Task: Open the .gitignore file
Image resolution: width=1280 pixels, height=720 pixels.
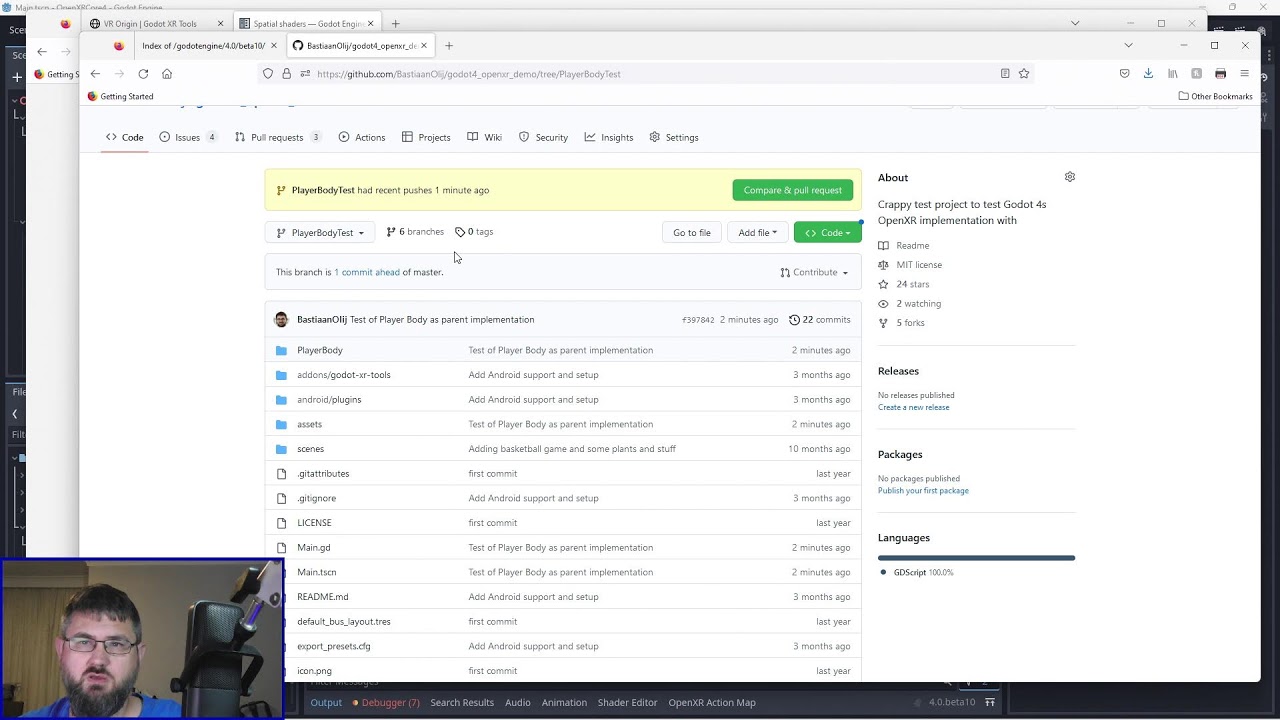Action: [x=316, y=498]
